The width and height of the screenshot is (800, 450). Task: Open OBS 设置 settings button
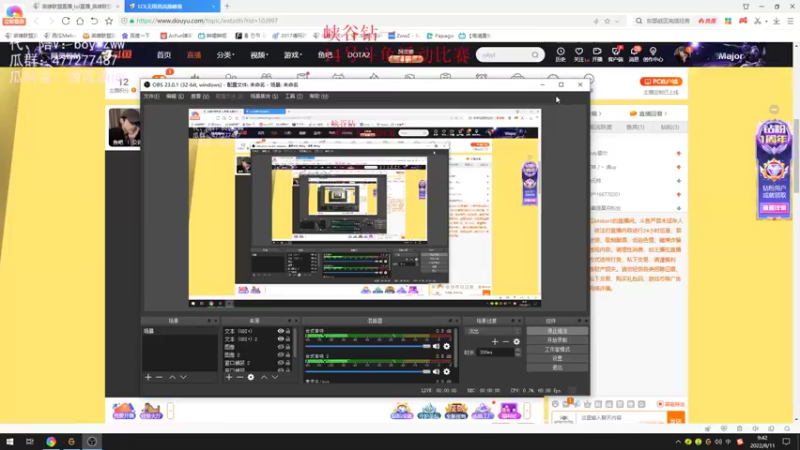557,358
